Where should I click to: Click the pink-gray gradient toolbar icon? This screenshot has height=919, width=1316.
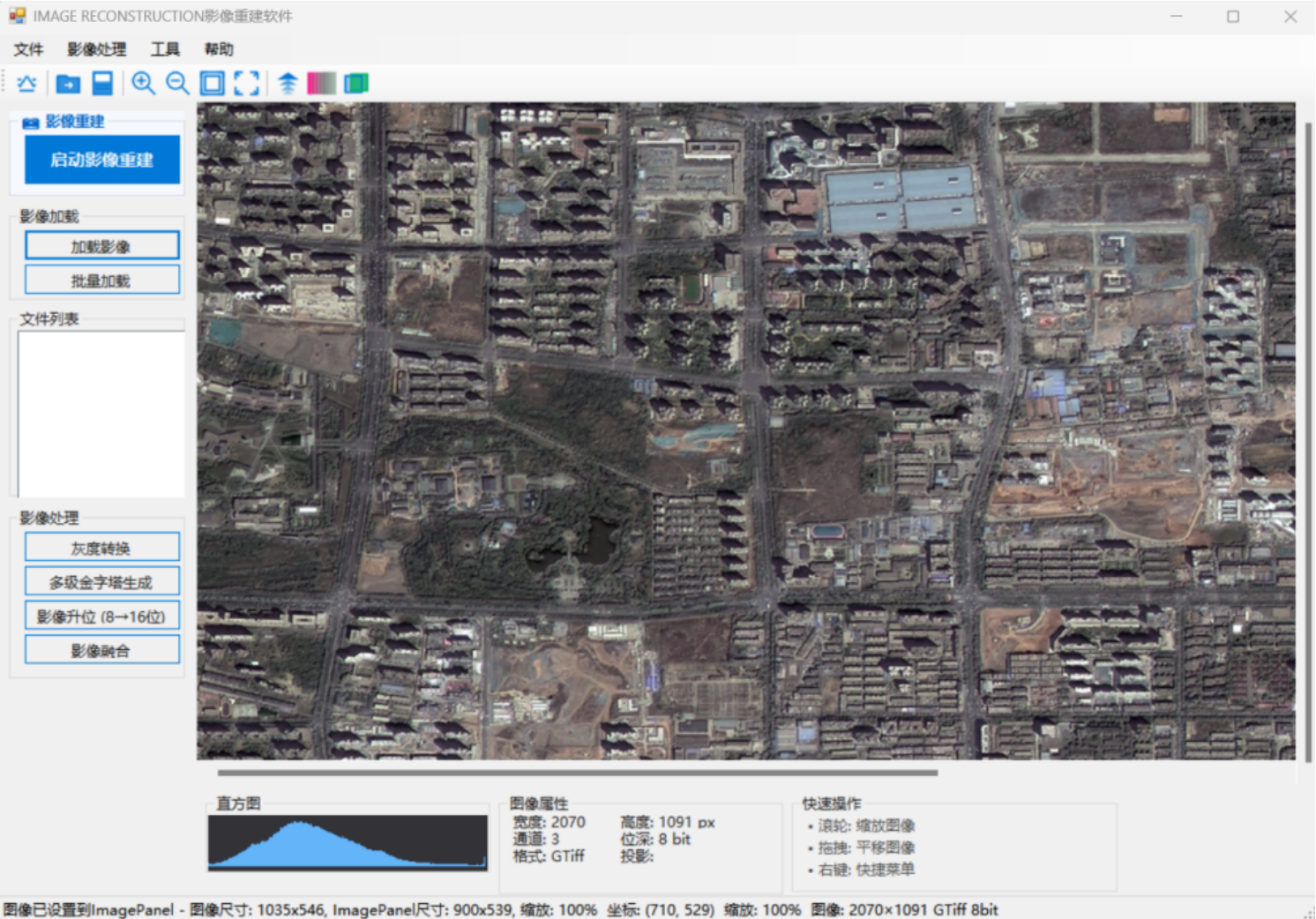point(321,84)
